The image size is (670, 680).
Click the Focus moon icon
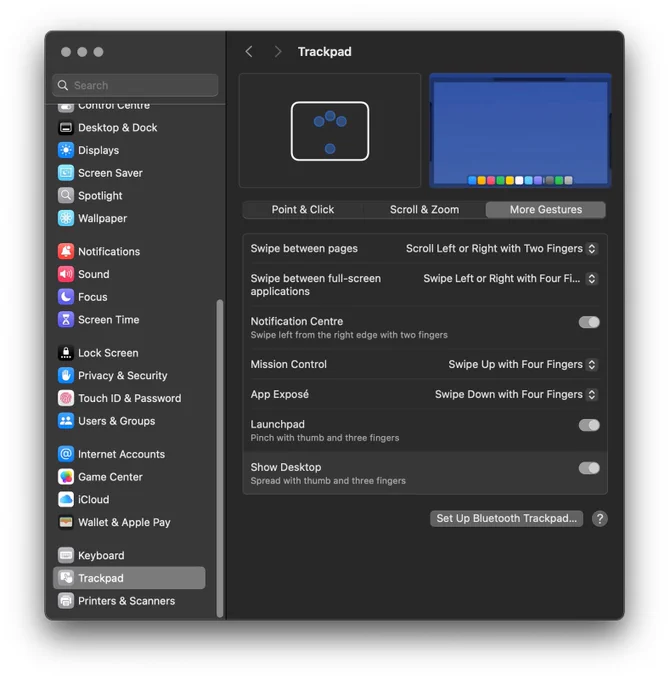tap(65, 297)
